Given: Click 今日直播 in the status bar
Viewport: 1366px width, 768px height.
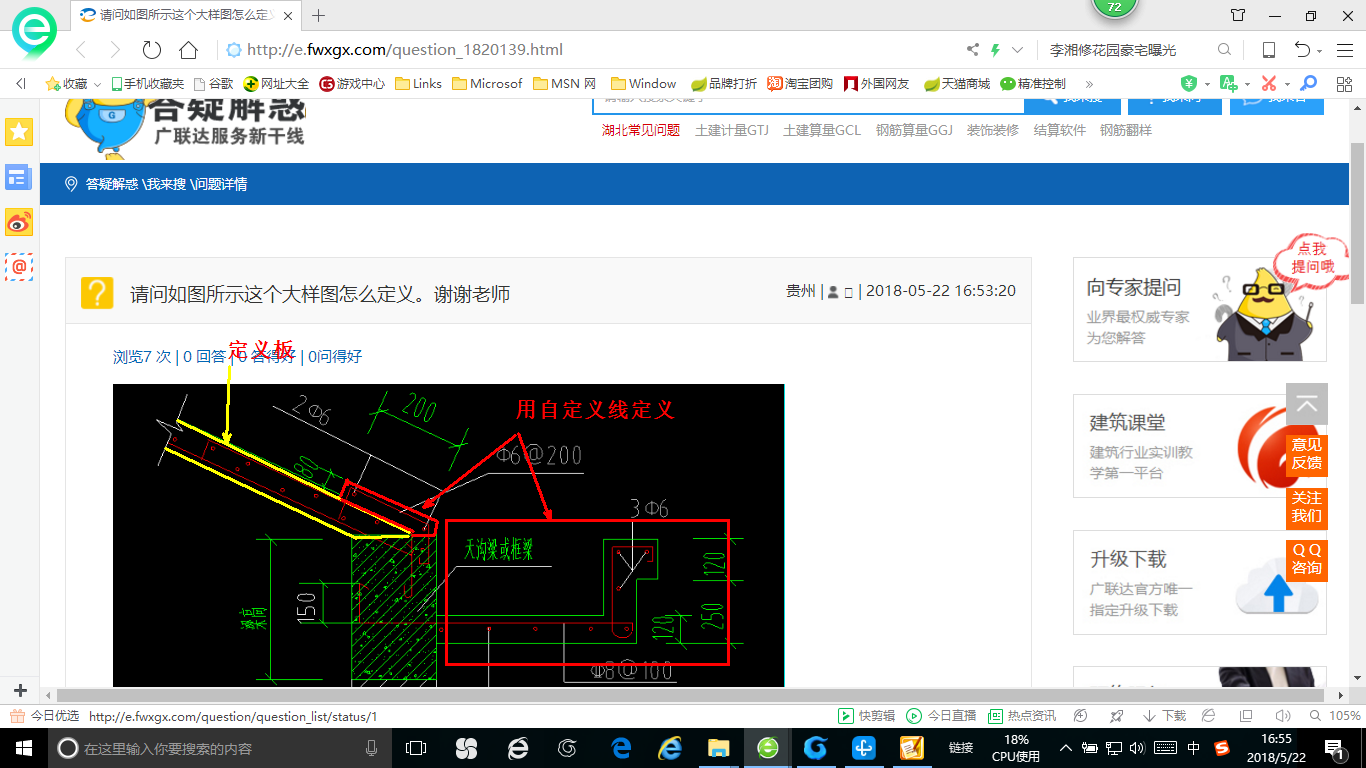Looking at the screenshot, I should click(x=941, y=716).
